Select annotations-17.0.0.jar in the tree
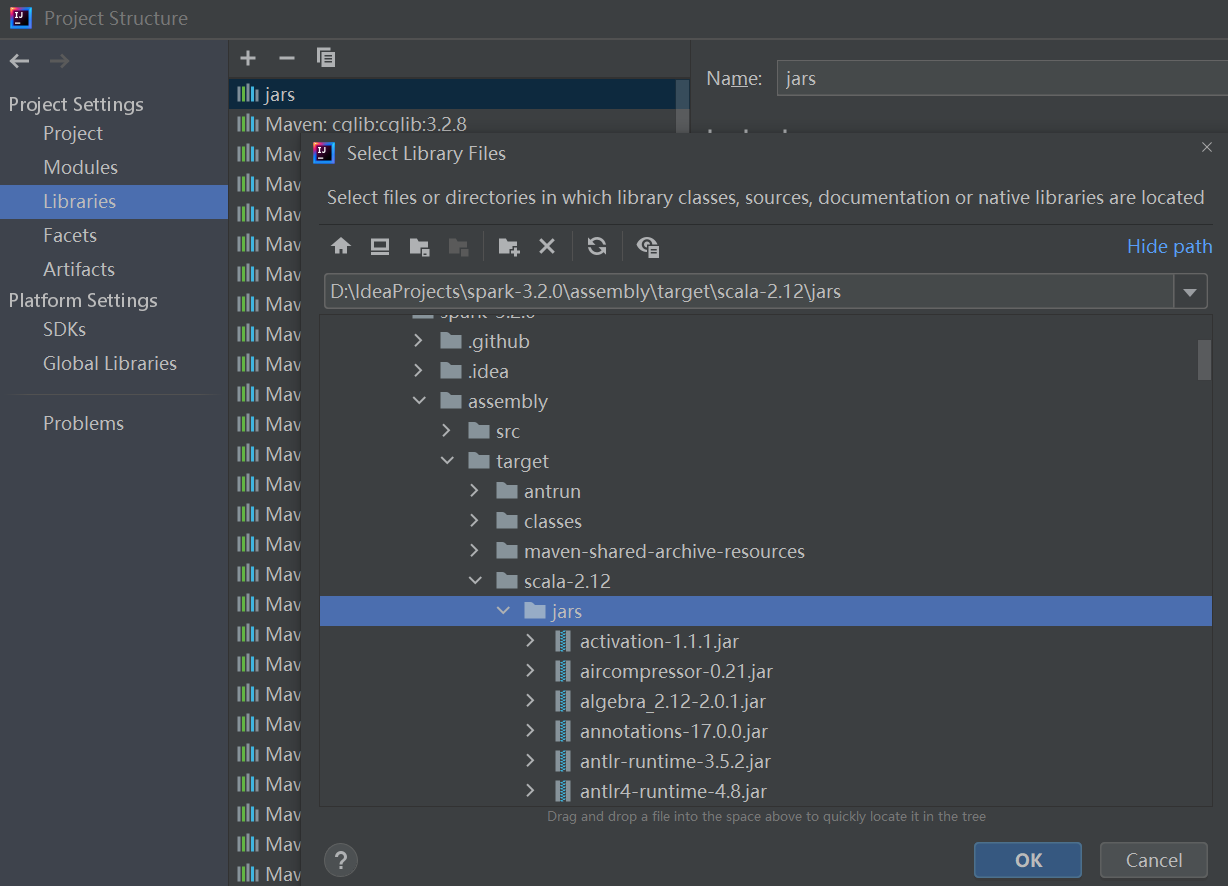1228x886 pixels. point(674,731)
